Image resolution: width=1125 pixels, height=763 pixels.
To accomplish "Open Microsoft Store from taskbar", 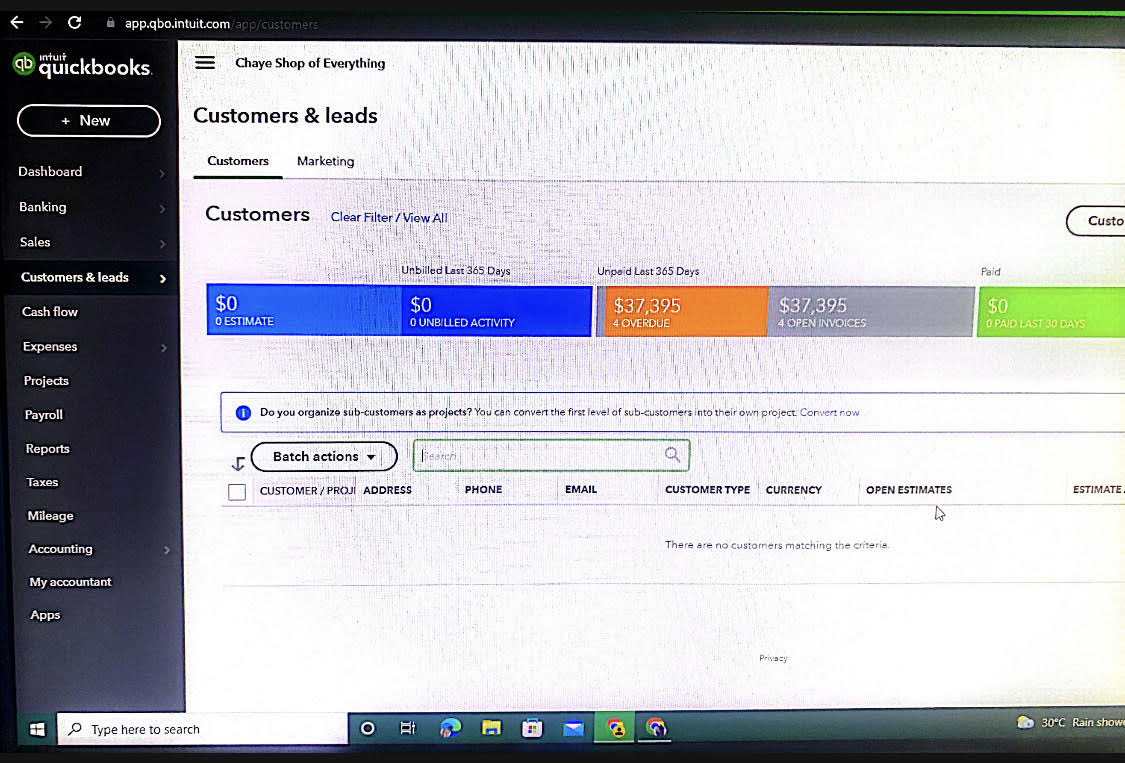I will tap(532, 728).
